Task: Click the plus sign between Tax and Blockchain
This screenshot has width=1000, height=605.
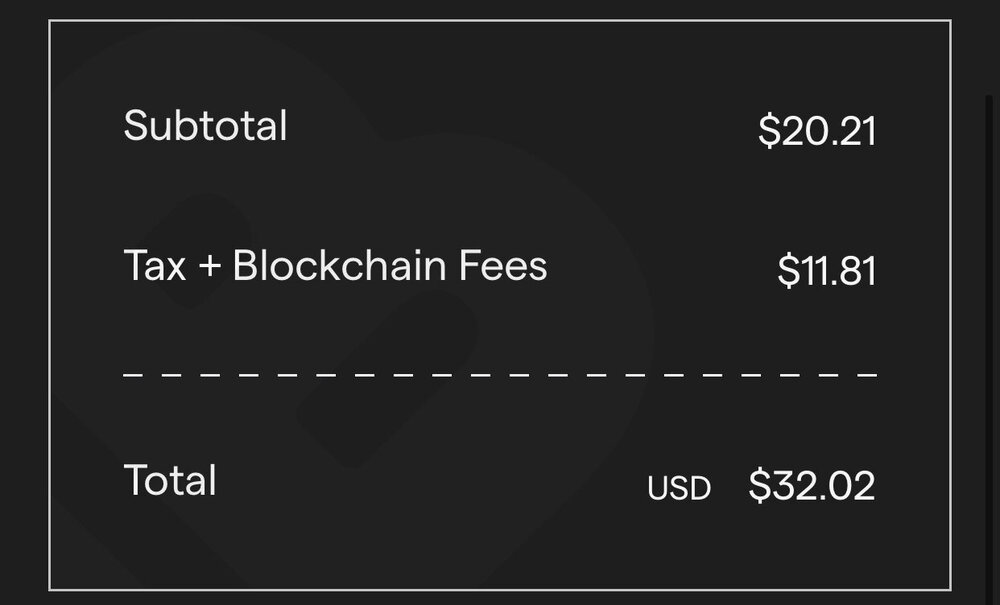Action: 210,268
